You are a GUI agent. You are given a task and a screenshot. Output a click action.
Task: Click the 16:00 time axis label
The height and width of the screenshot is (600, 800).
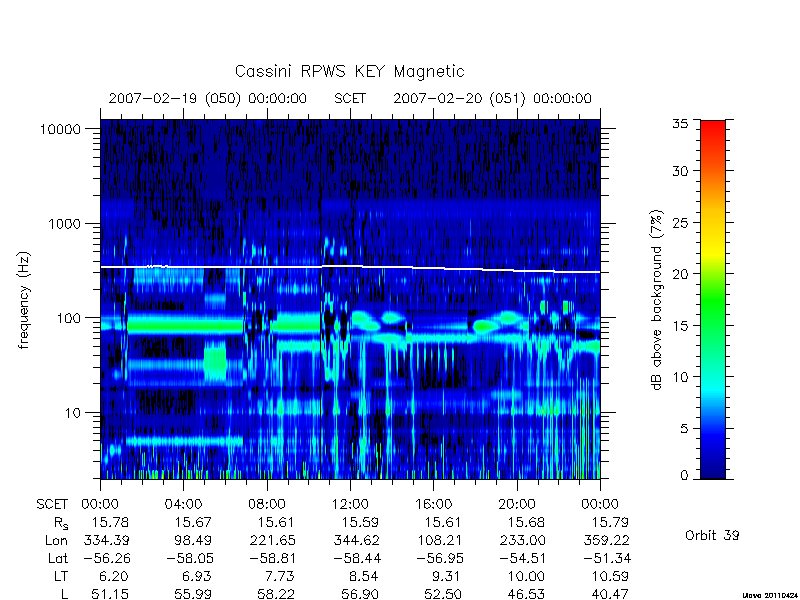pos(434,505)
